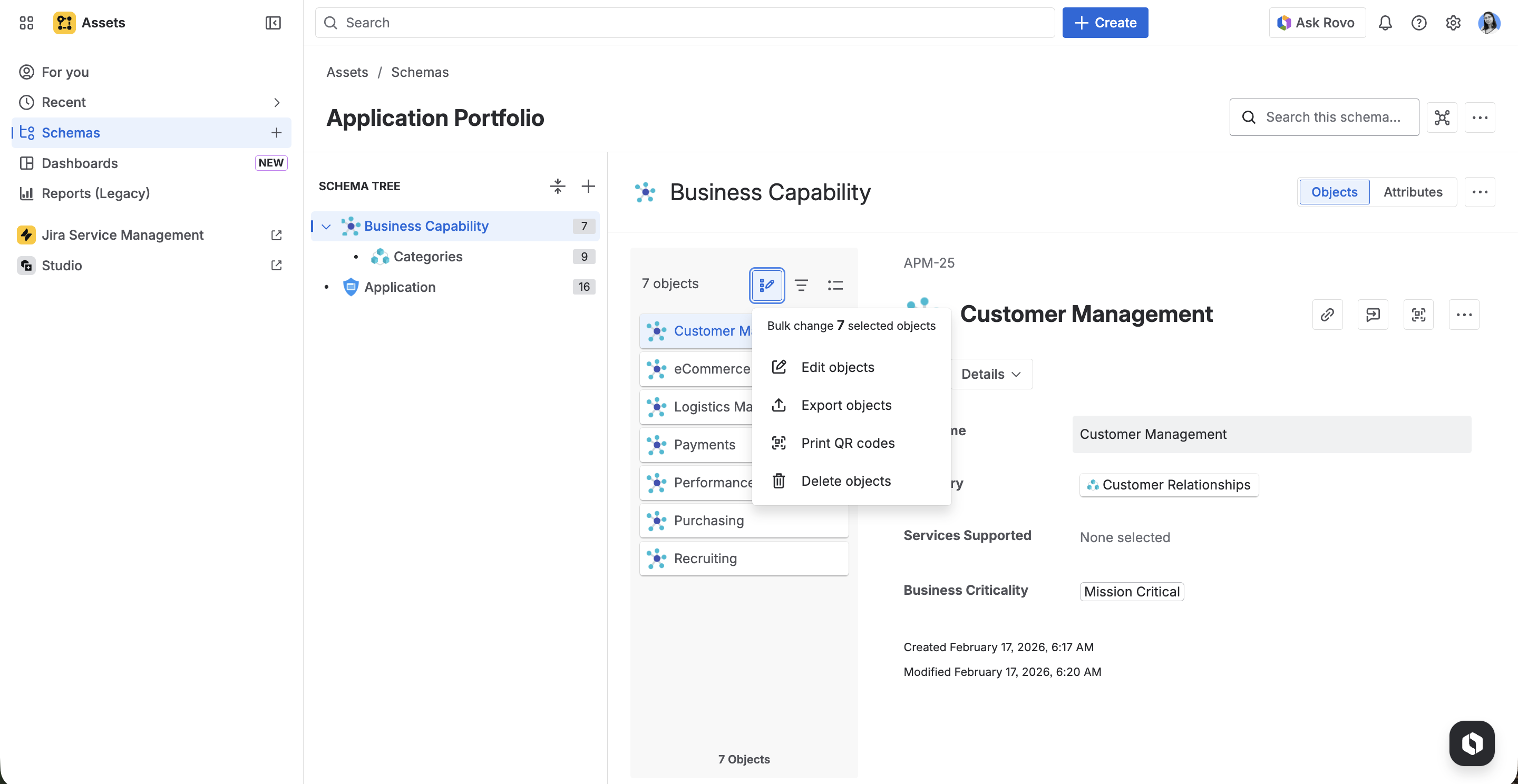Select Delete objects menu entry
The image size is (1518, 784).
pos(845,481)
